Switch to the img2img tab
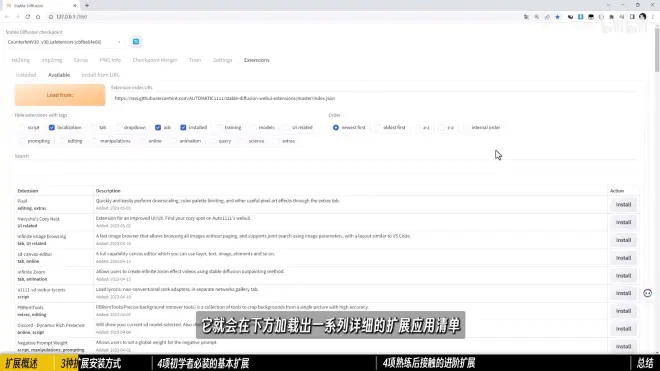660x371 pixels. (x=52, y=60)
